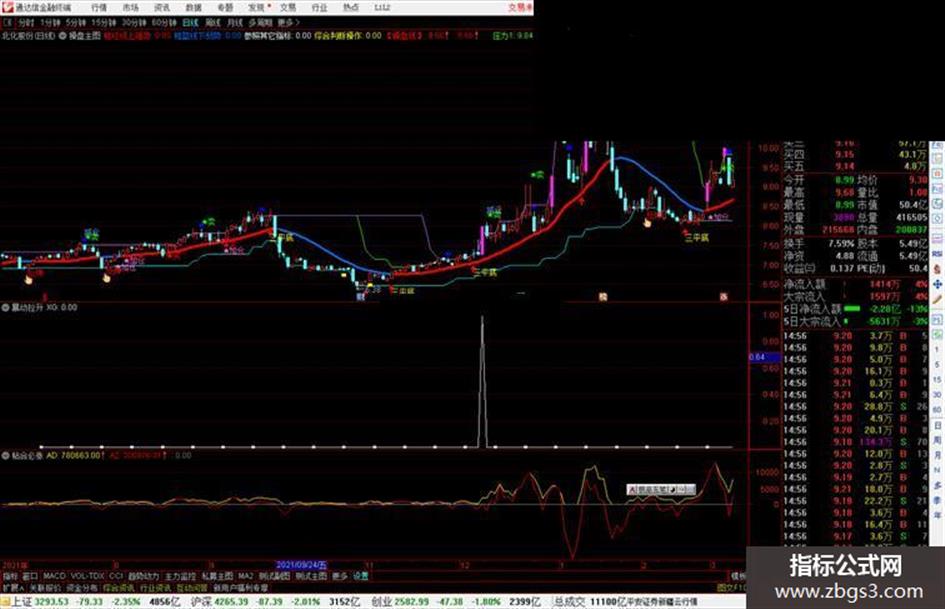Switch chart to 15分钟 period
This screenshot has height=609, width=945.
point(104,23)
